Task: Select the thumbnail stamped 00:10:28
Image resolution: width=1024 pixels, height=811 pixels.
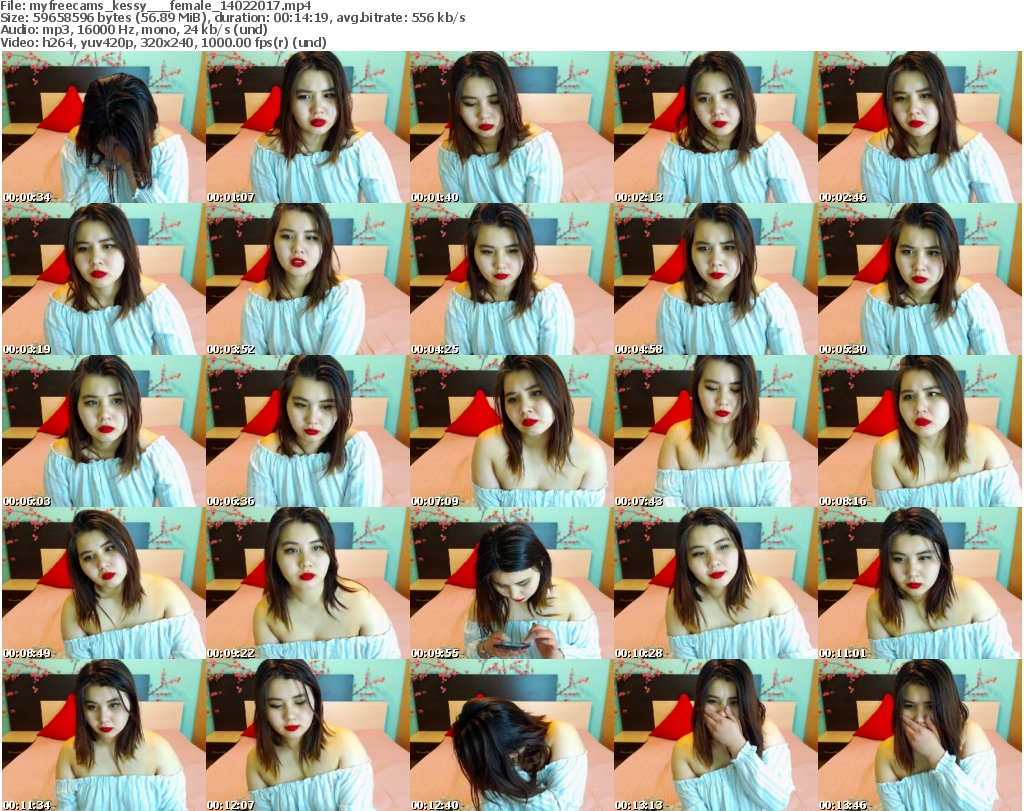Action: pos(715,583)
